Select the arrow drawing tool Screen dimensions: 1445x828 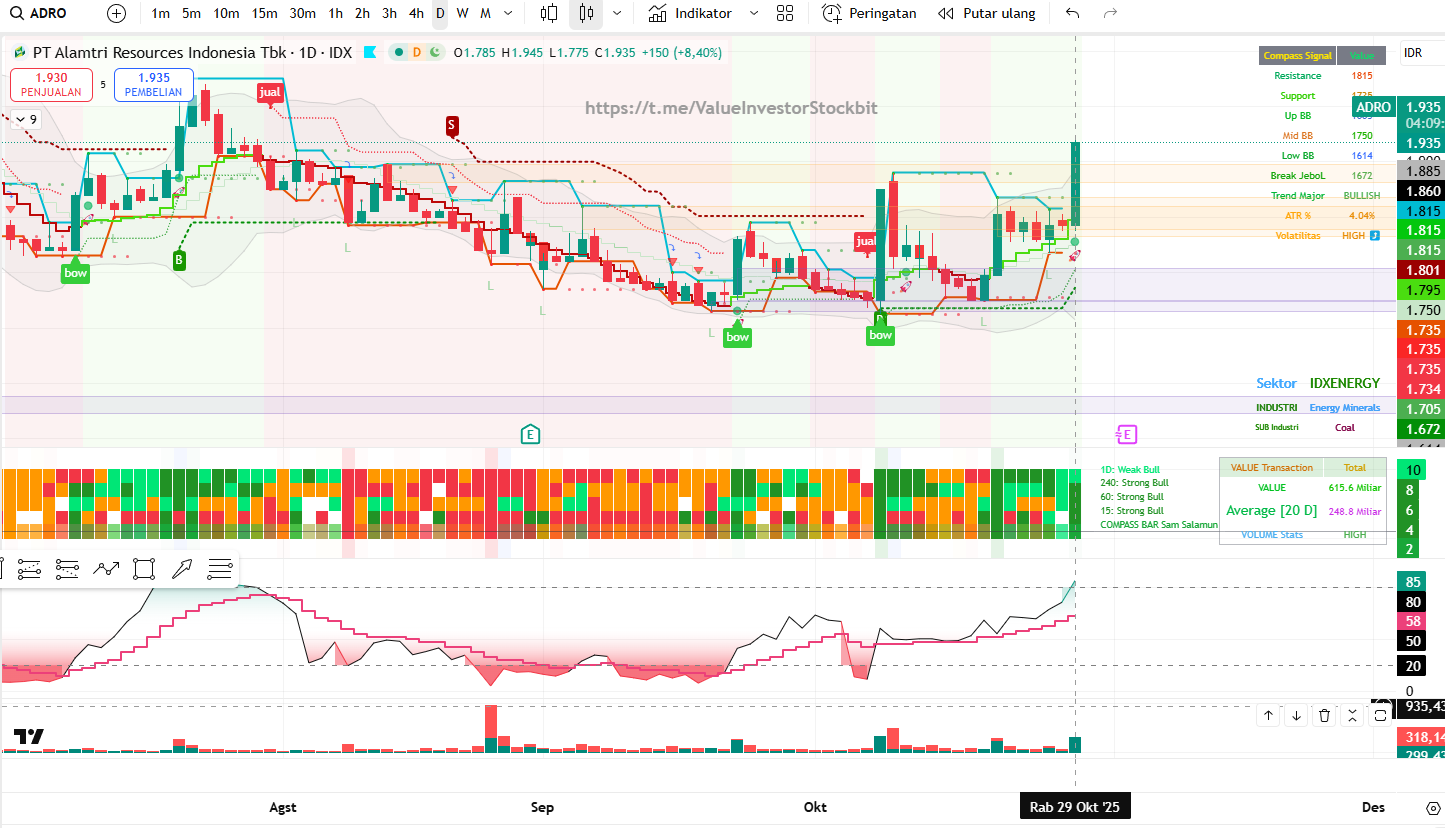pyautogui.click(x=182, y=569)
